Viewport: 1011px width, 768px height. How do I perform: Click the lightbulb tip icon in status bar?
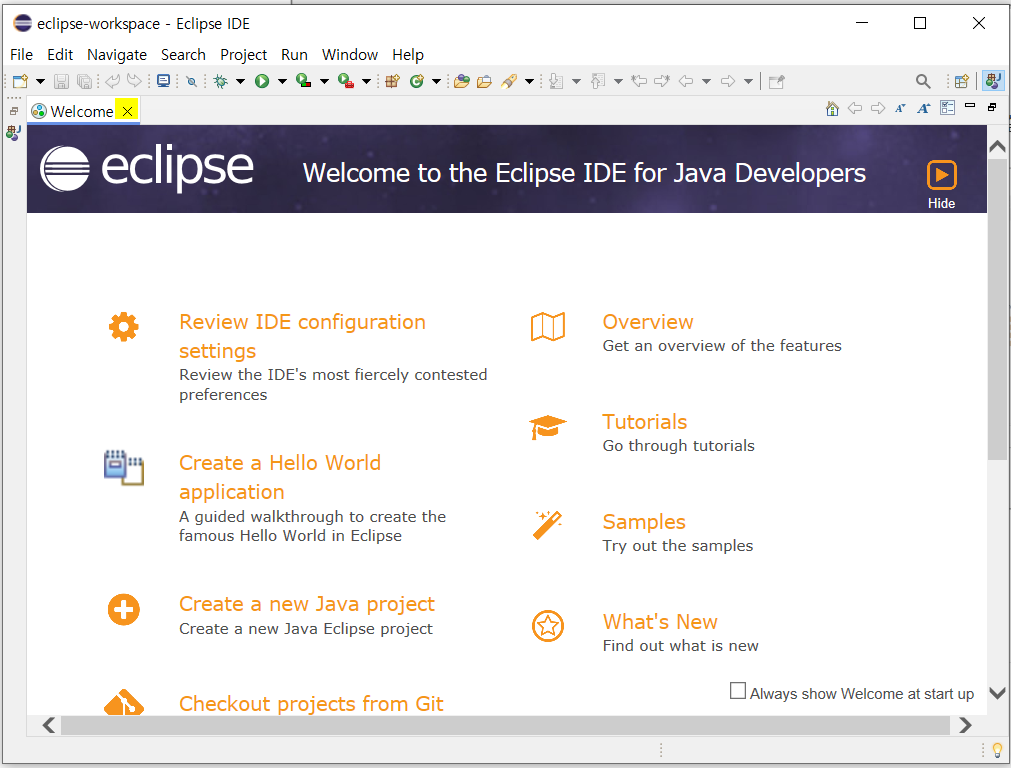[x=997, y=751]
